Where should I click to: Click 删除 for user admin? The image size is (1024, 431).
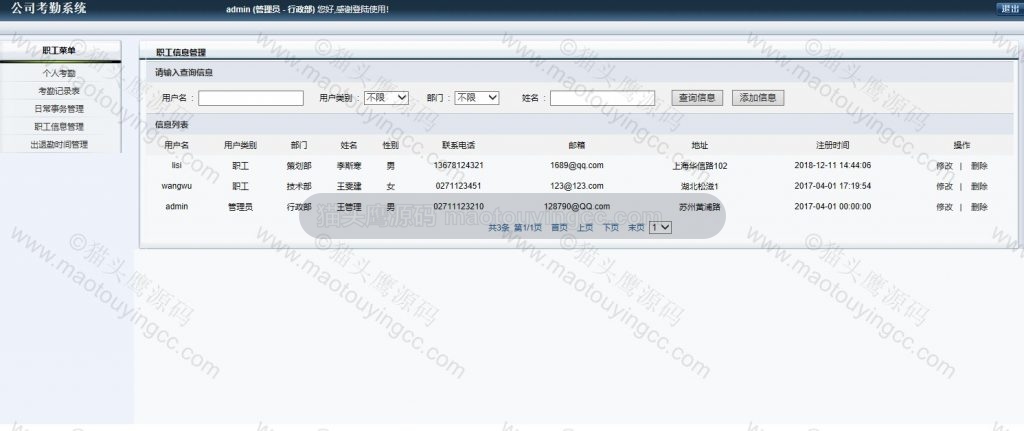979,207
